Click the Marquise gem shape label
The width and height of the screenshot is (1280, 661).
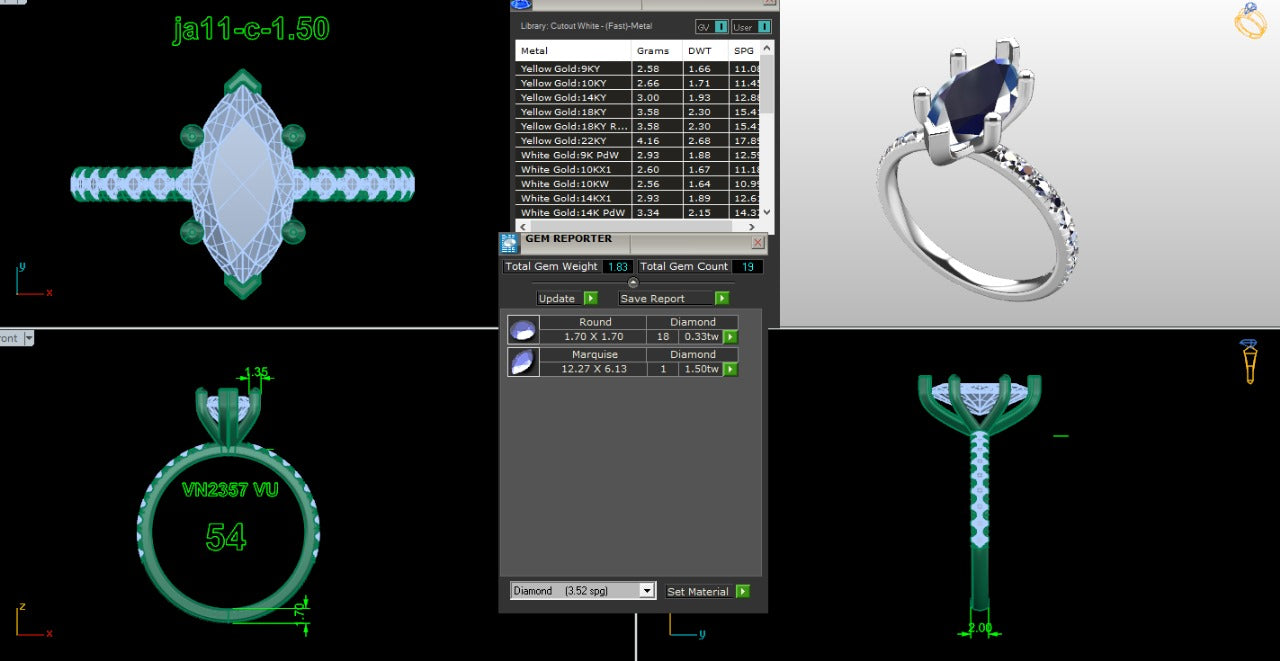(x=595, y=354)
